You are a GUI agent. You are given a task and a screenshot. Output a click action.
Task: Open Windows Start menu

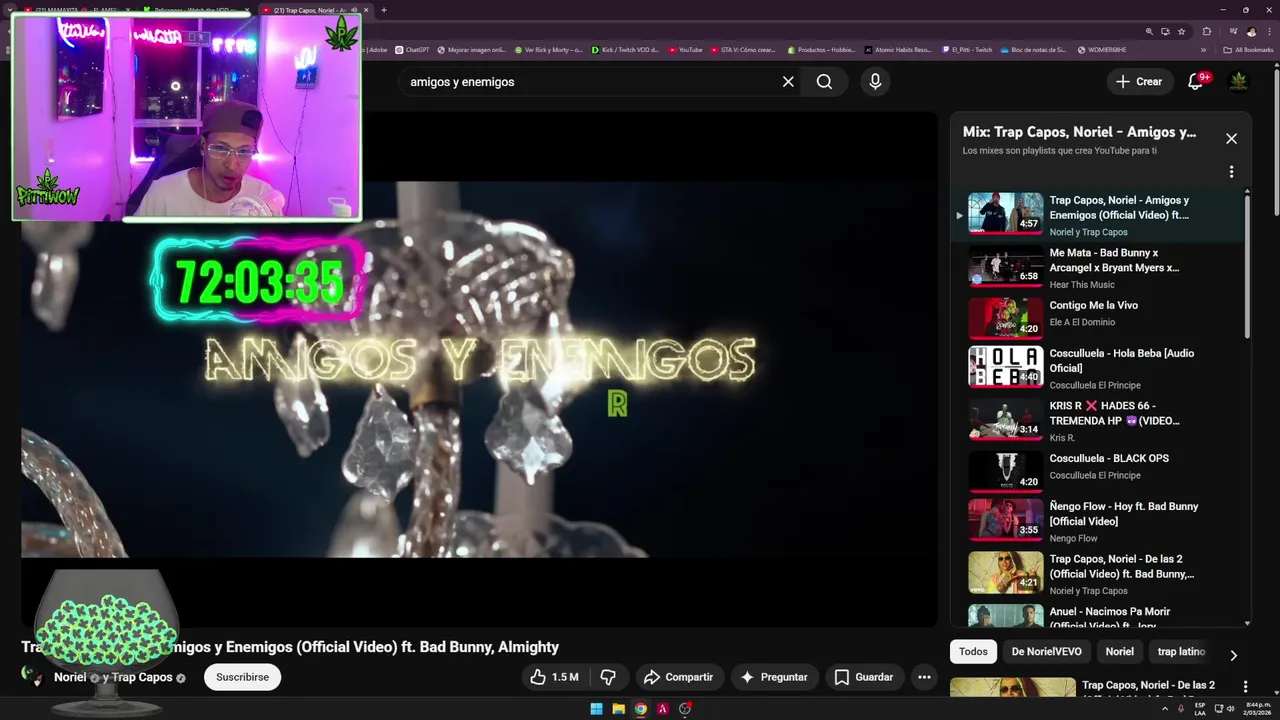click(597, 709)
